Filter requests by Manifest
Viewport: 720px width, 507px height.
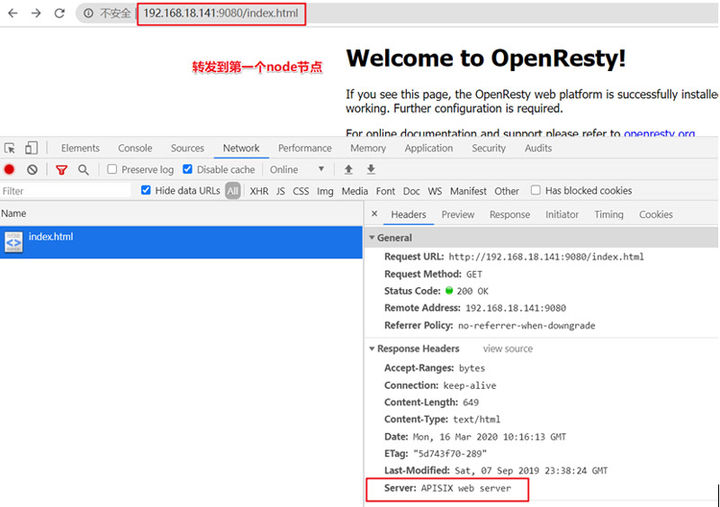pyautogui.click(x=468, y=191)
